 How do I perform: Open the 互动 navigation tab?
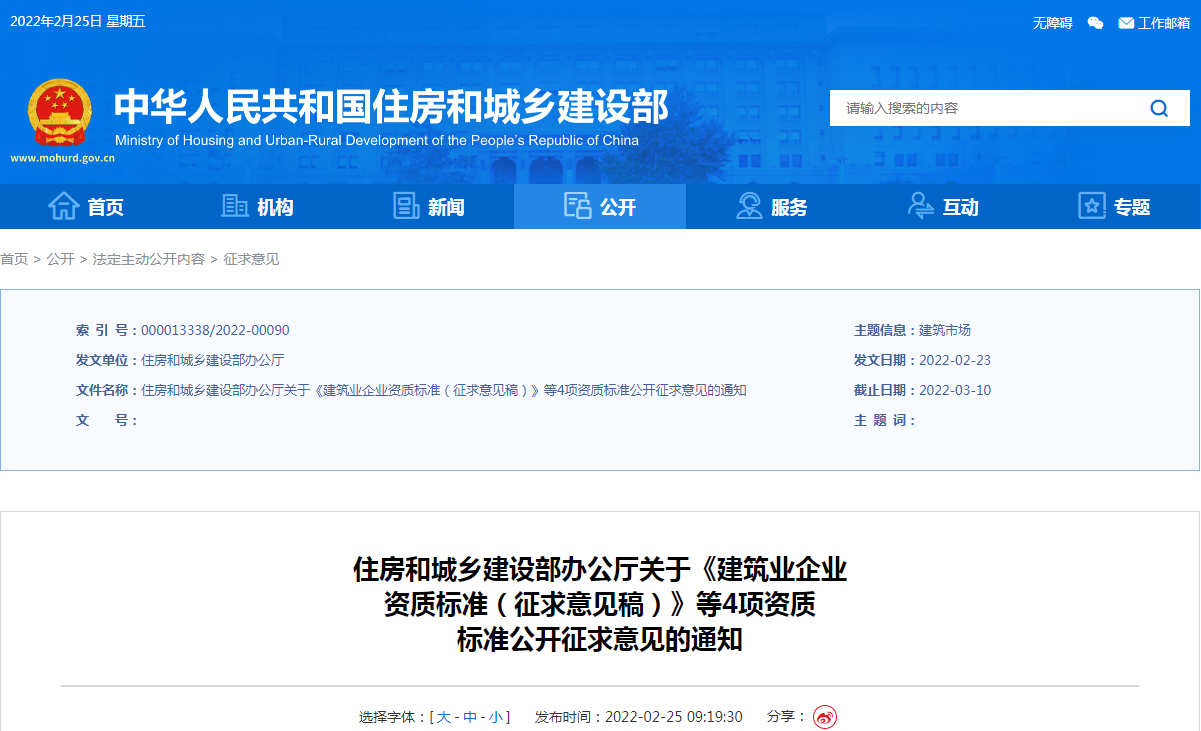943,207
